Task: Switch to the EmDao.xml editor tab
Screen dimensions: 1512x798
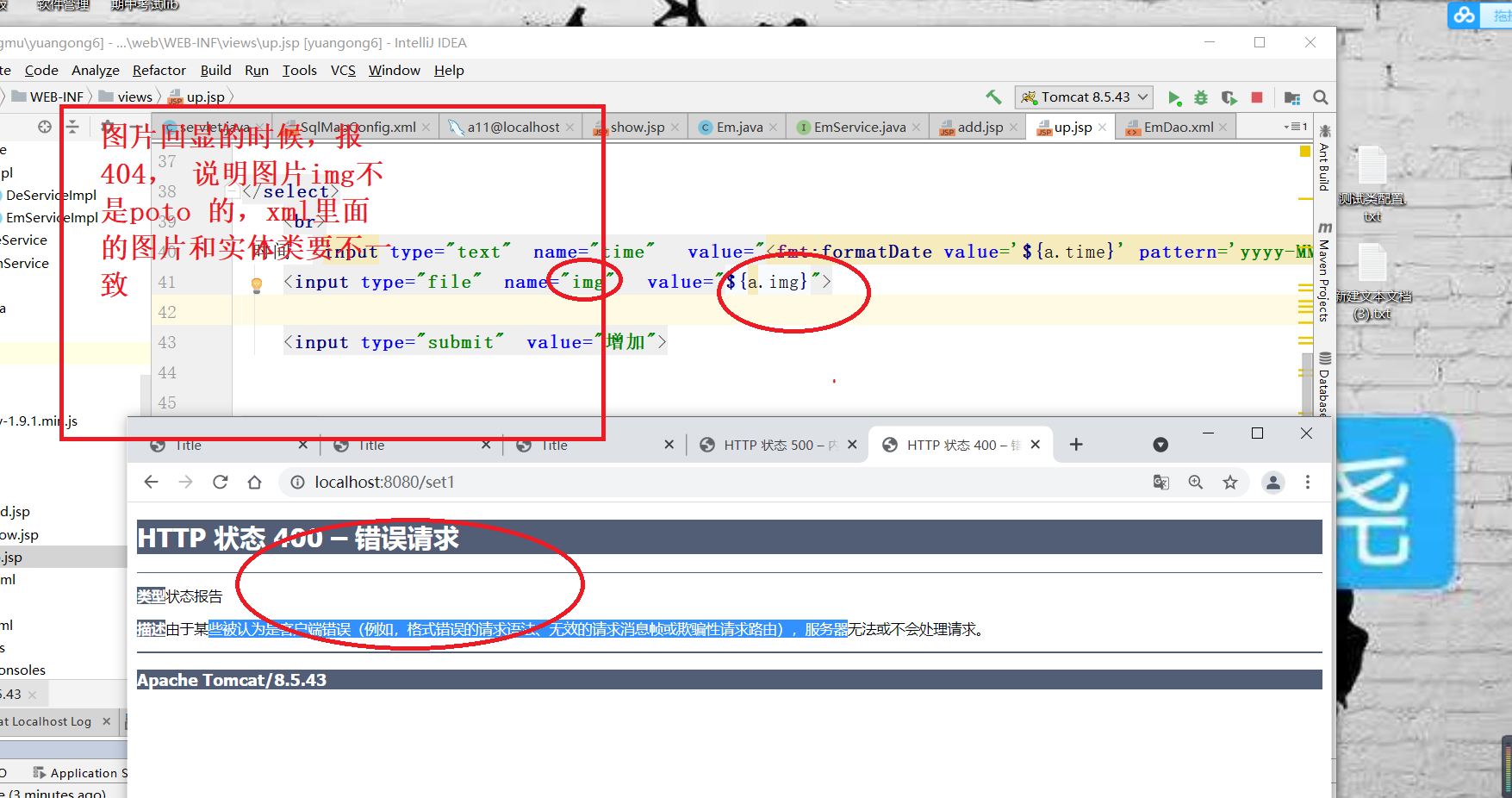Action: coord(1178,128)
